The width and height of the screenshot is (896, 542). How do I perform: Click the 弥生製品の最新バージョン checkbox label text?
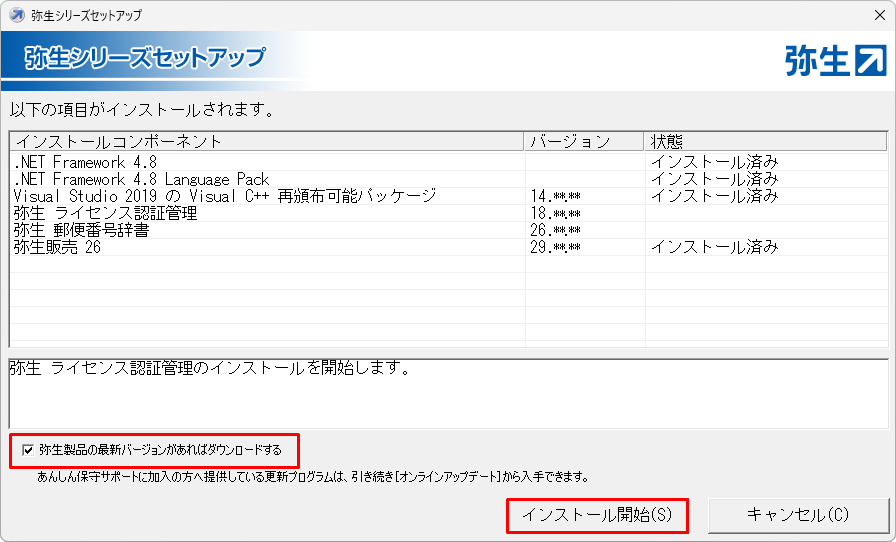(160, 450)
